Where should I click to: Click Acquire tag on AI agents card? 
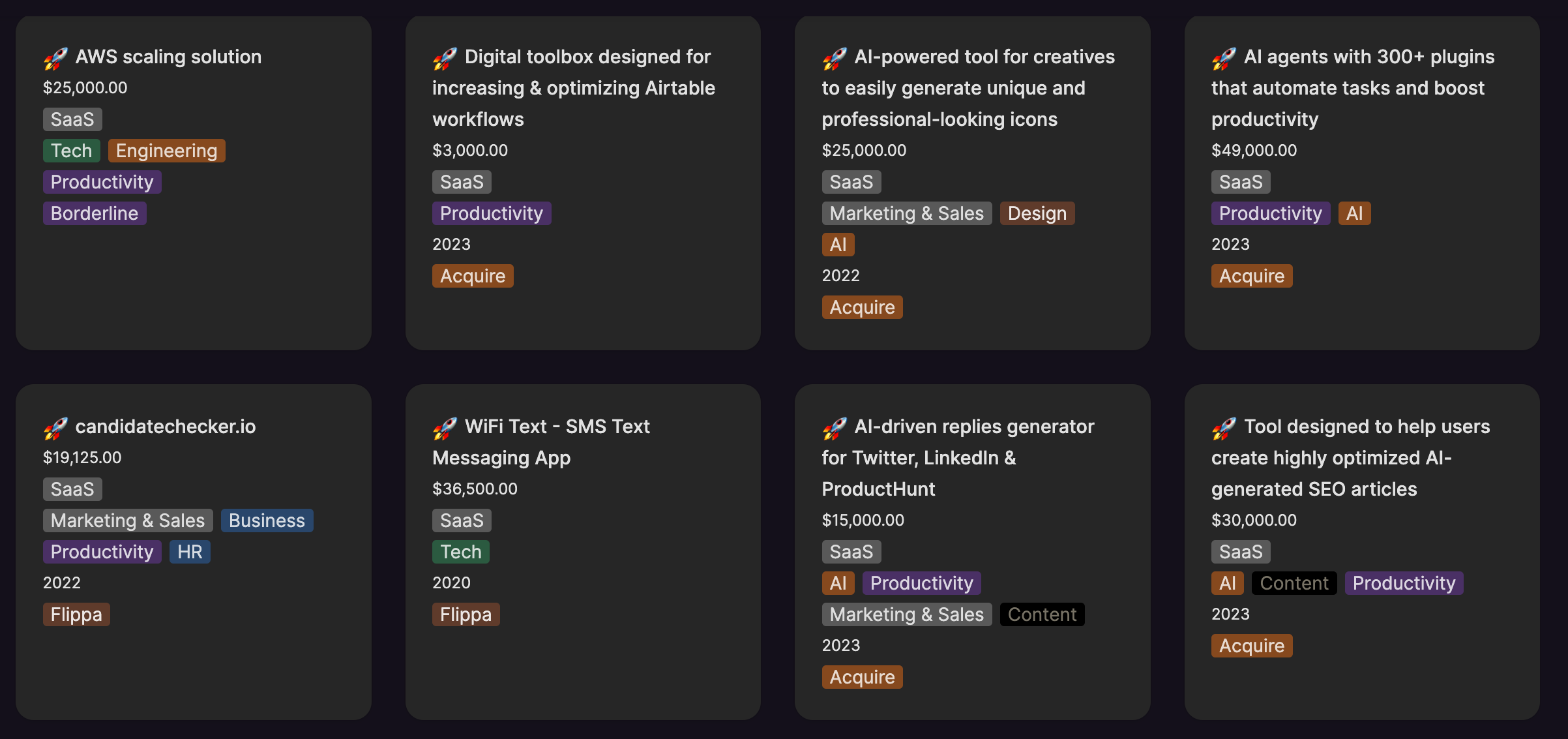tap(1252, 276)
